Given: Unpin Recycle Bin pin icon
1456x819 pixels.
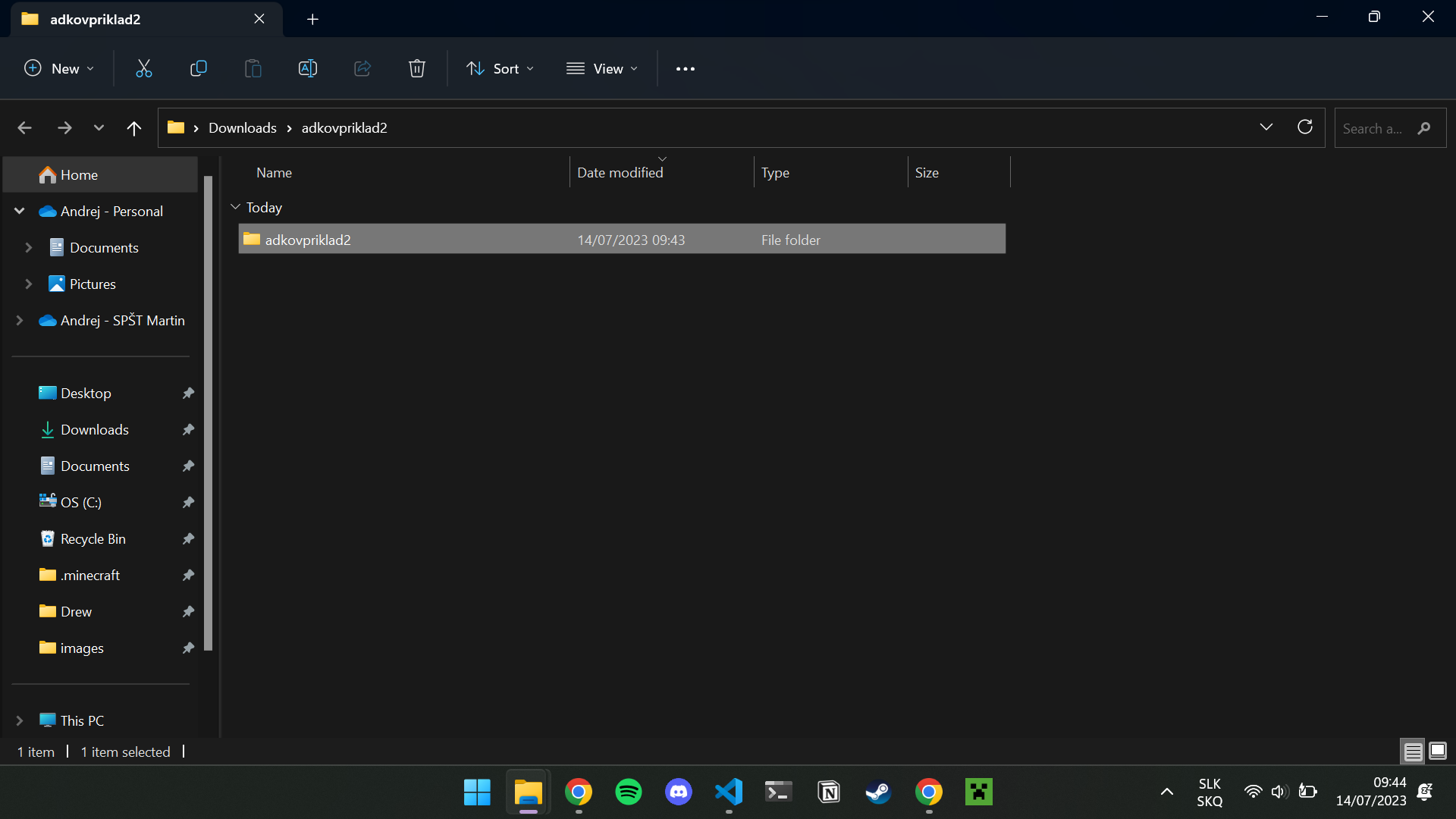Looking at the screenshot, I should 188,538.
